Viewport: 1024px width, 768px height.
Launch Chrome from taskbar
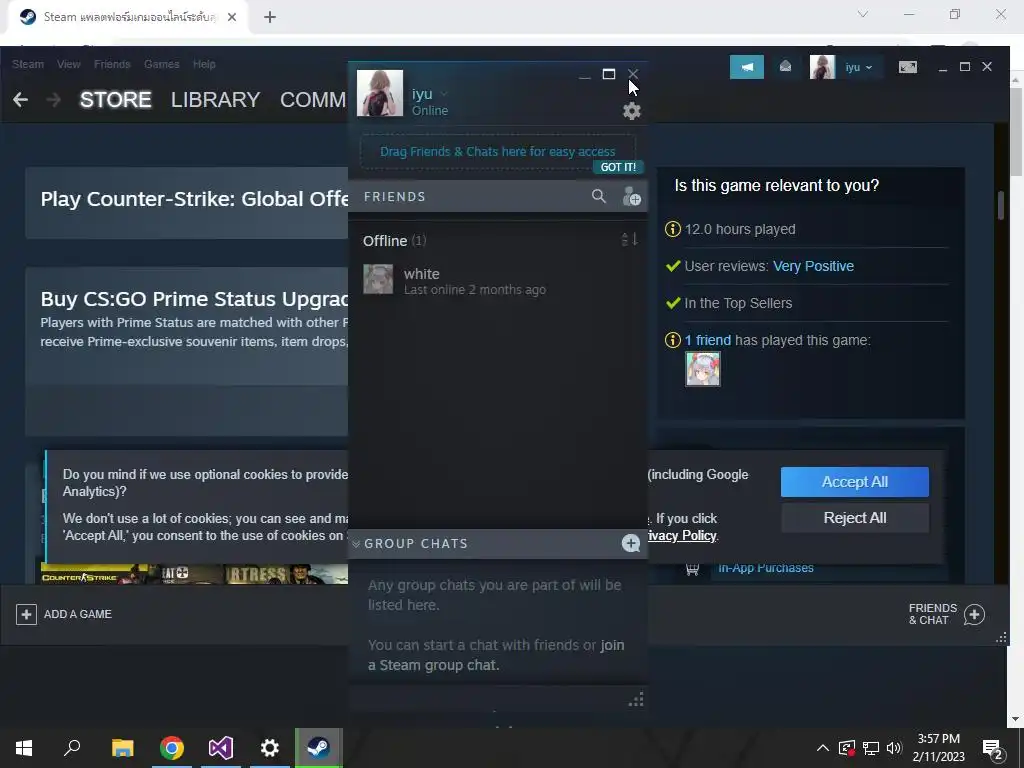pyautogui.click(x=172, y=748)
